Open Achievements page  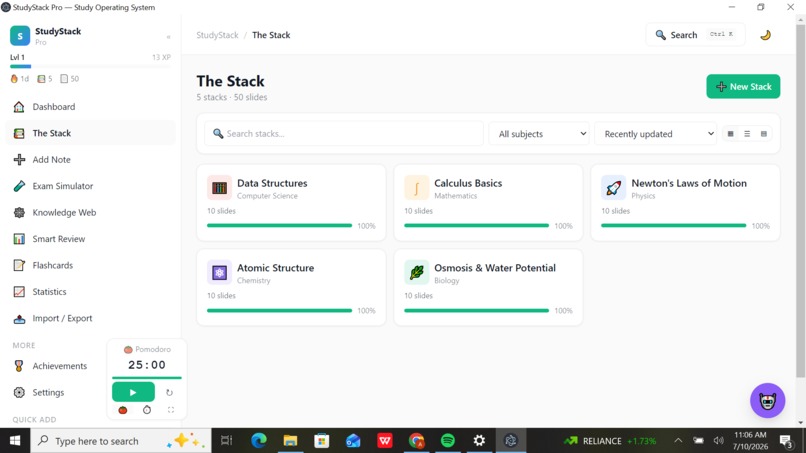[x=56, y=366]
